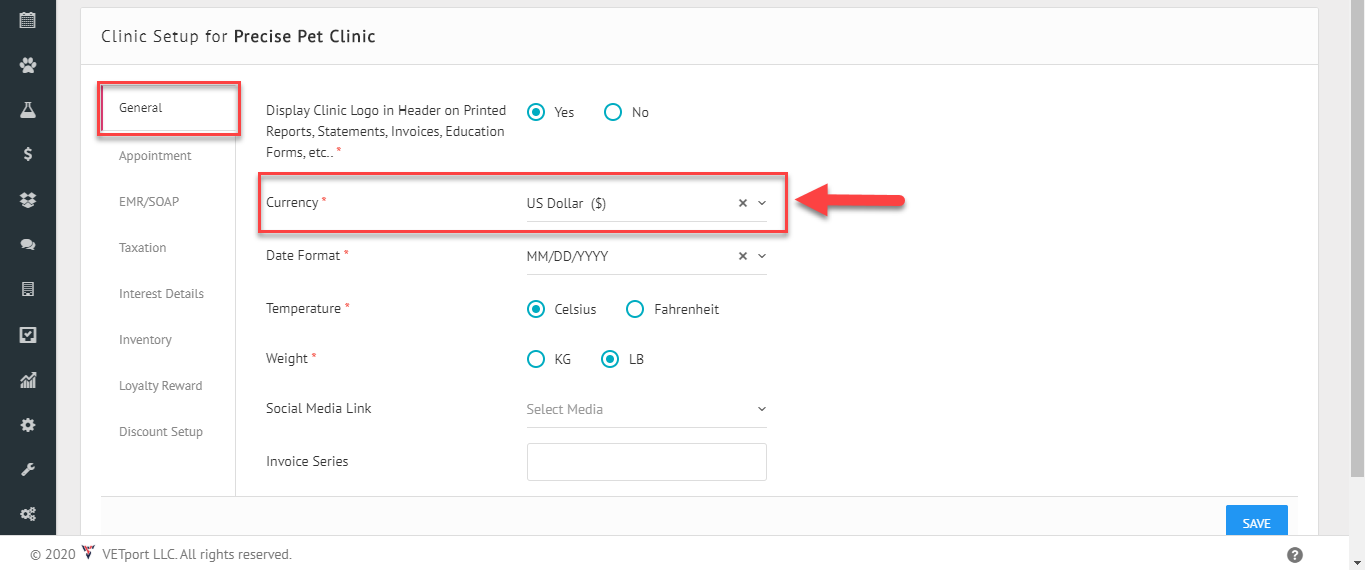Switch to the Inventory tab

[145, 340]
